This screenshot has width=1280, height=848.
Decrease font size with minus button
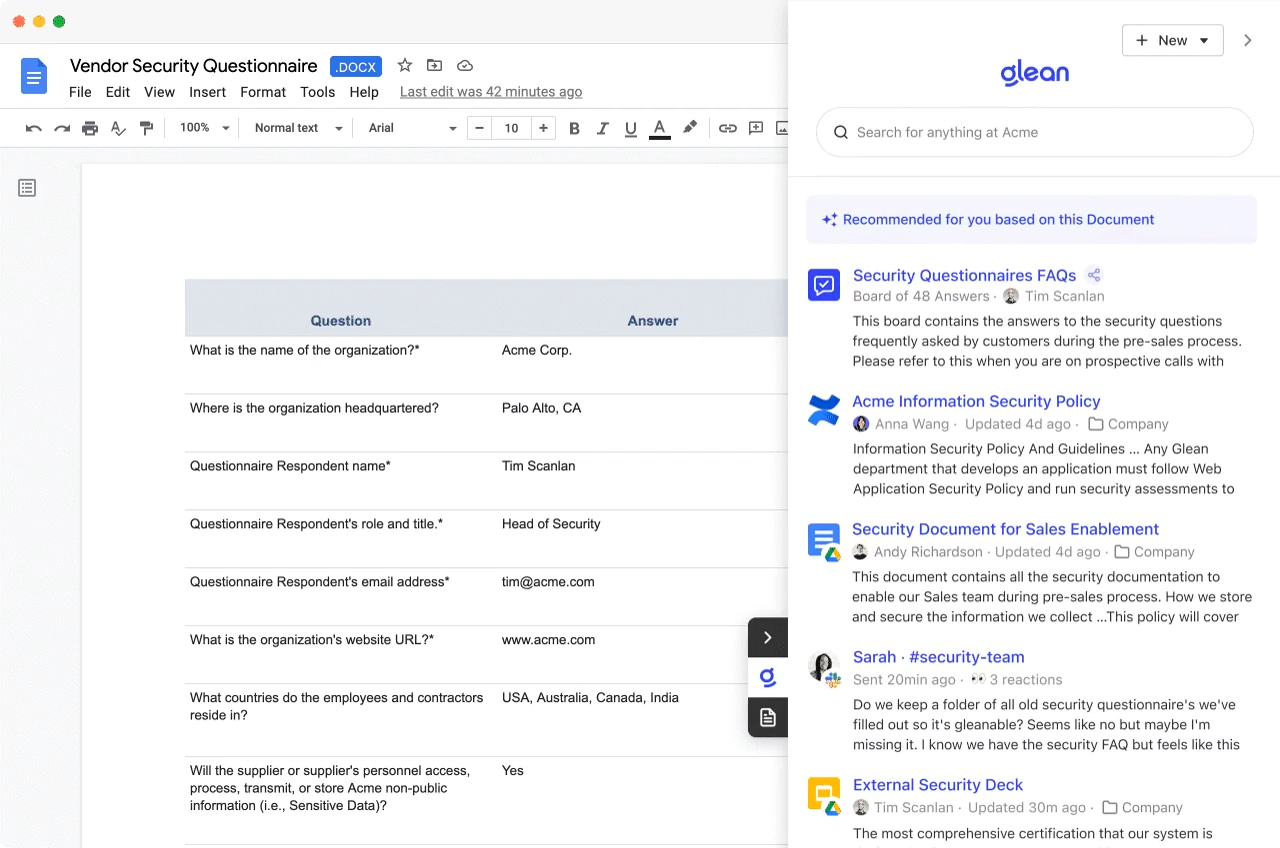pyautogui.click(x=480, y=128)
